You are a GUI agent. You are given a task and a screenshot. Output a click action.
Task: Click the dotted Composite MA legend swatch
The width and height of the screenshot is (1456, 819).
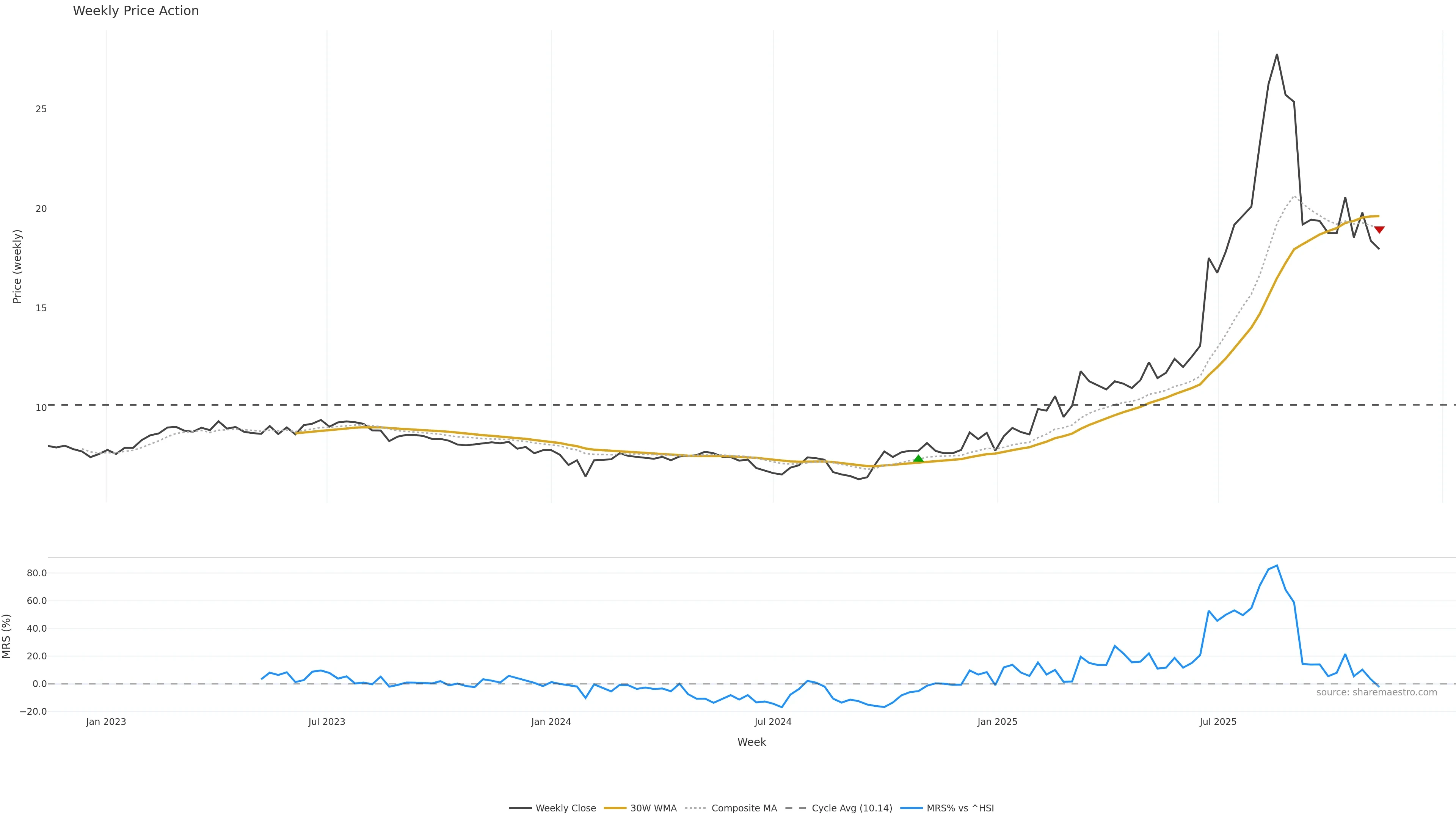pos(696,808)
